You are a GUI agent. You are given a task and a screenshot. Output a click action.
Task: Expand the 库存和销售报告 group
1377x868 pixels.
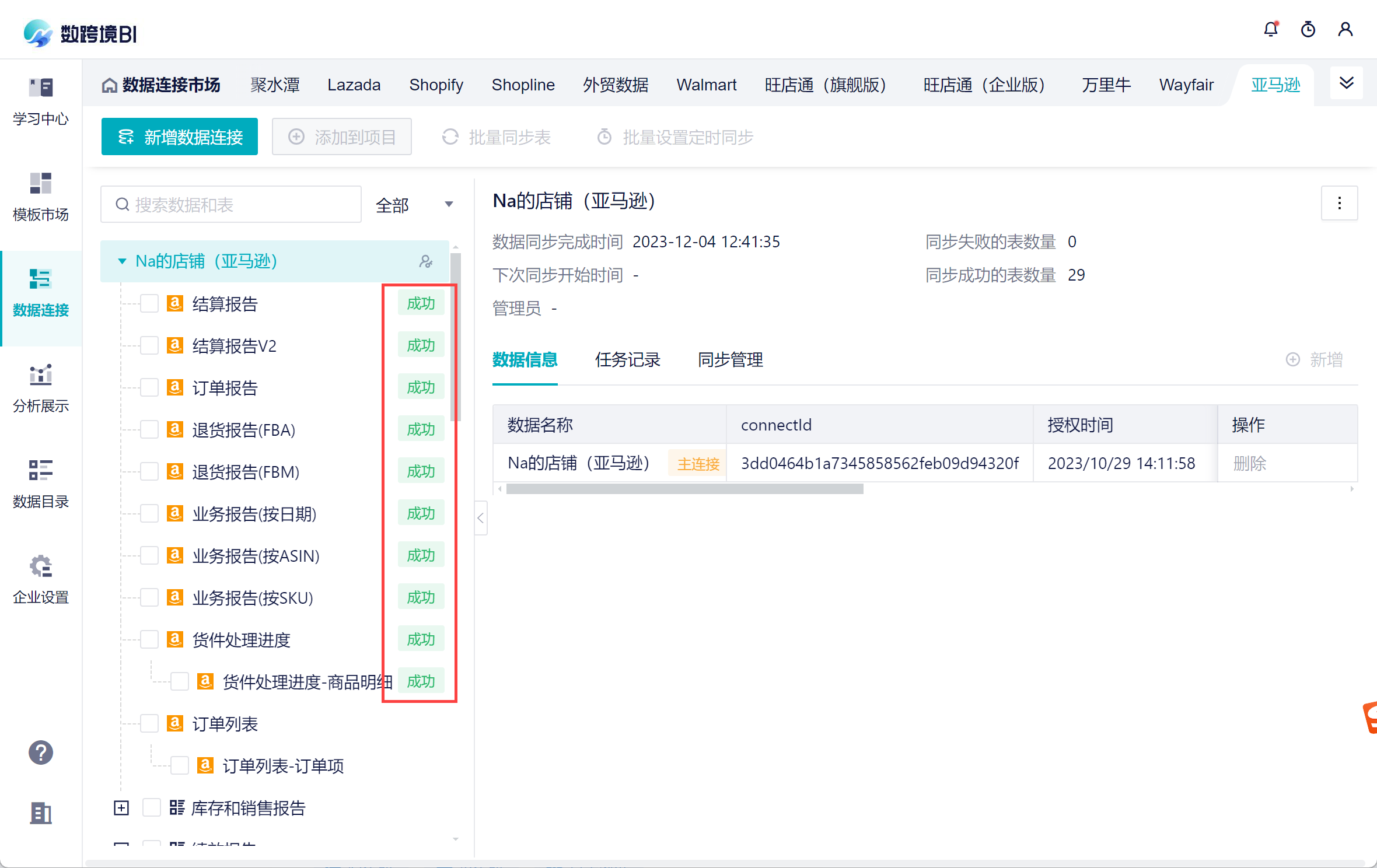tap(121, 808)
